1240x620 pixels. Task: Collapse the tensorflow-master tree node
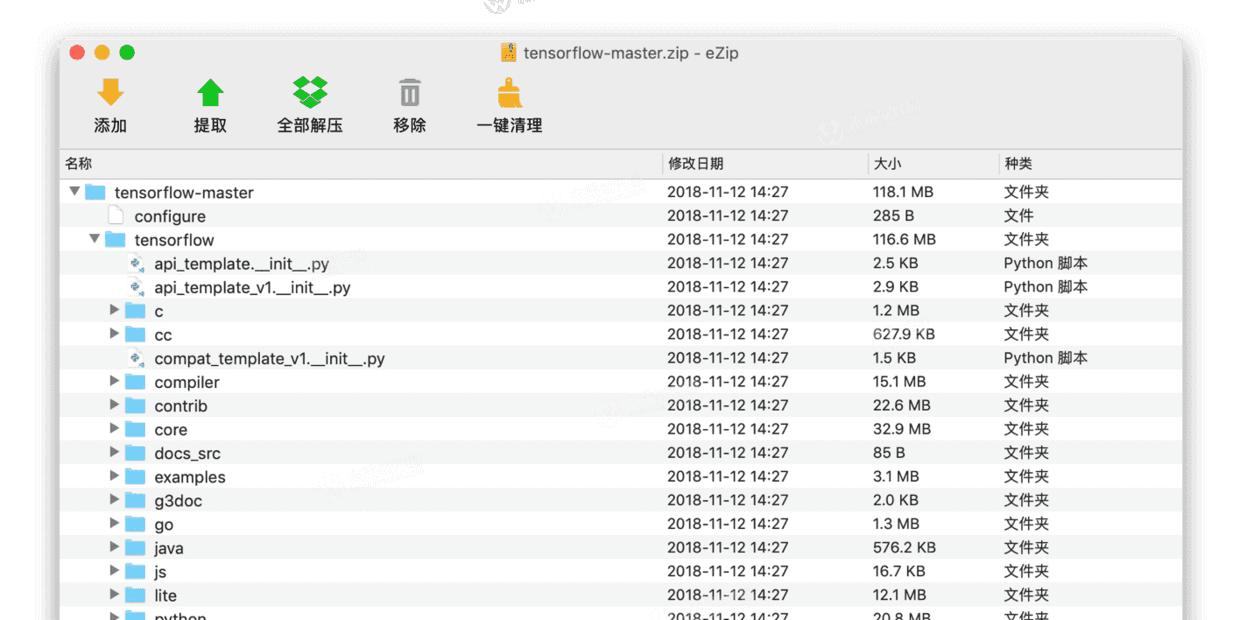(75, 191)
